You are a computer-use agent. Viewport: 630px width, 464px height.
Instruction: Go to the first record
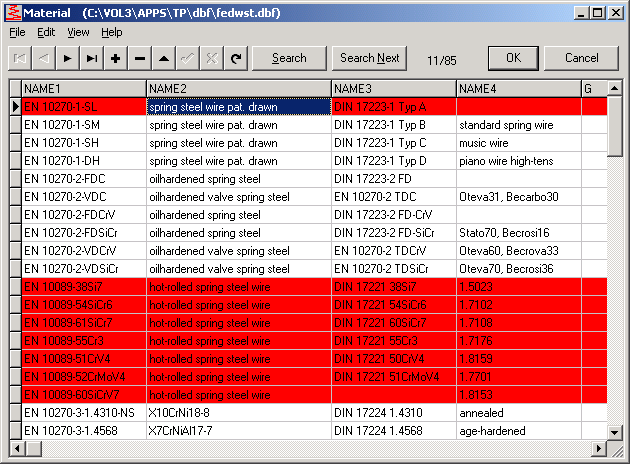tap(20, 58)
